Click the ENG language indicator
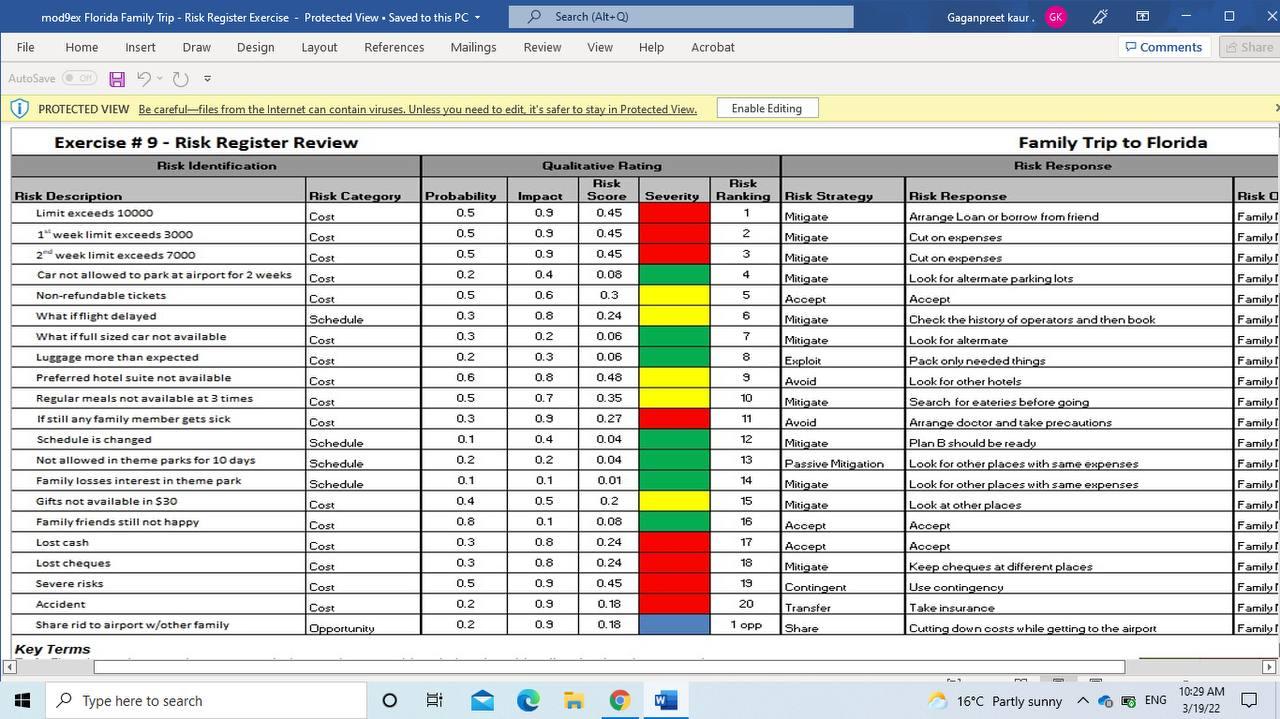Viewport: 1280px width, 719px height. tap(1156, 701)
